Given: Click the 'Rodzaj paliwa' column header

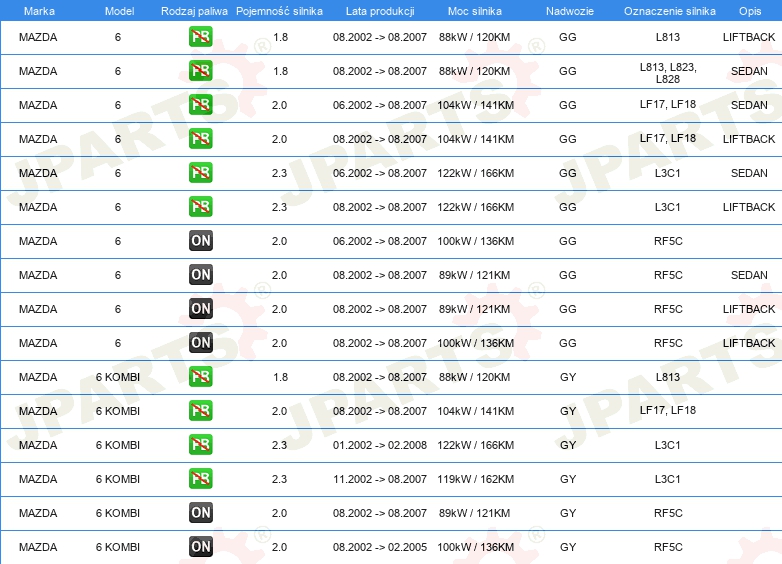Looking at the screenshot, I should (x=194, y=10).
